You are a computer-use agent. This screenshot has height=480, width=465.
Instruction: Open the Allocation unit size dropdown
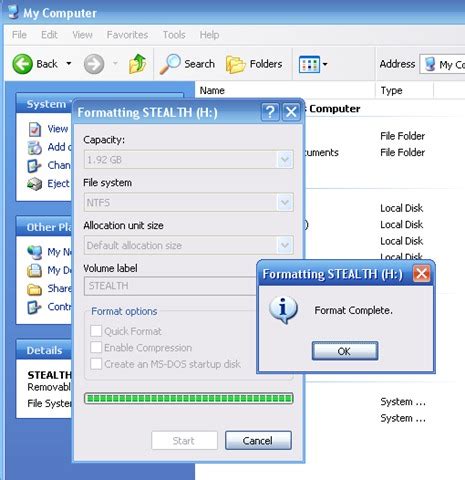click(x=285, y=245)
